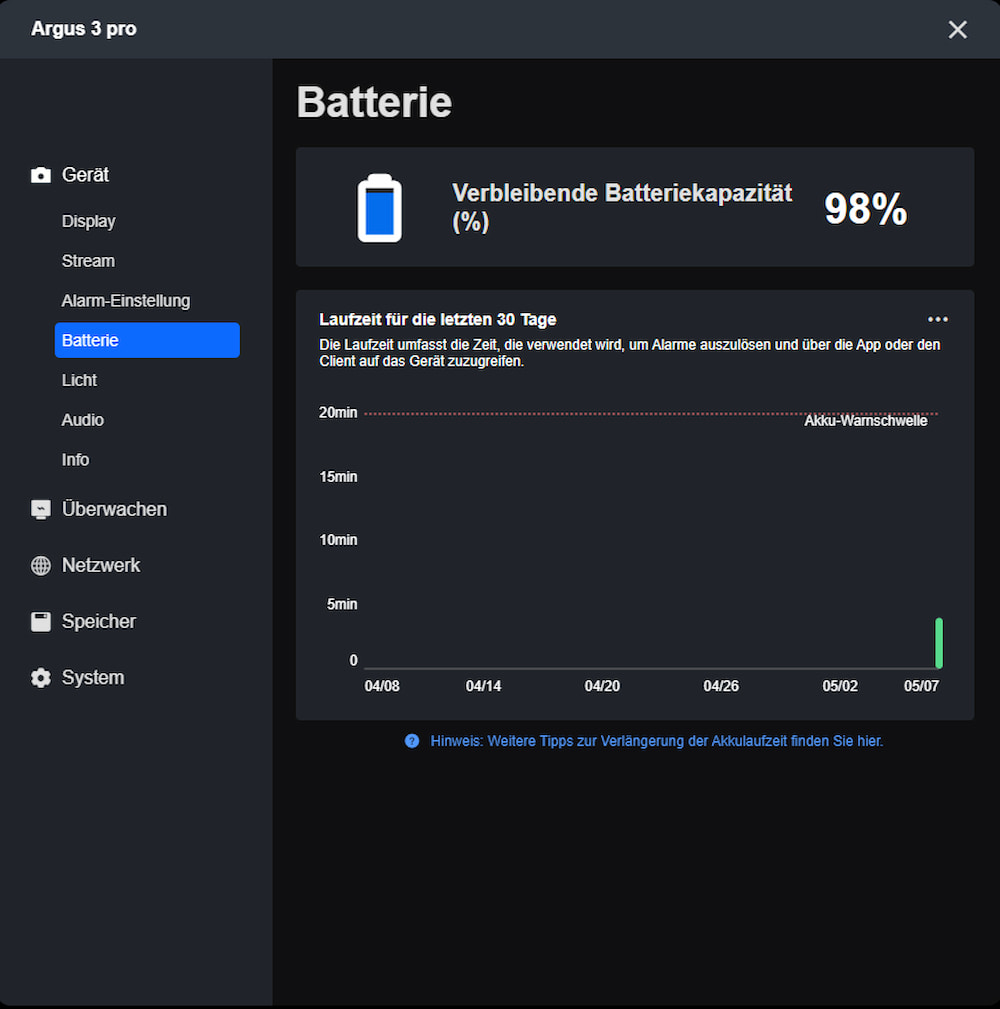Click the monitor icon beside Überwachen
The height and width of the screenshot is (1009, 1000).
click(41, 510)
